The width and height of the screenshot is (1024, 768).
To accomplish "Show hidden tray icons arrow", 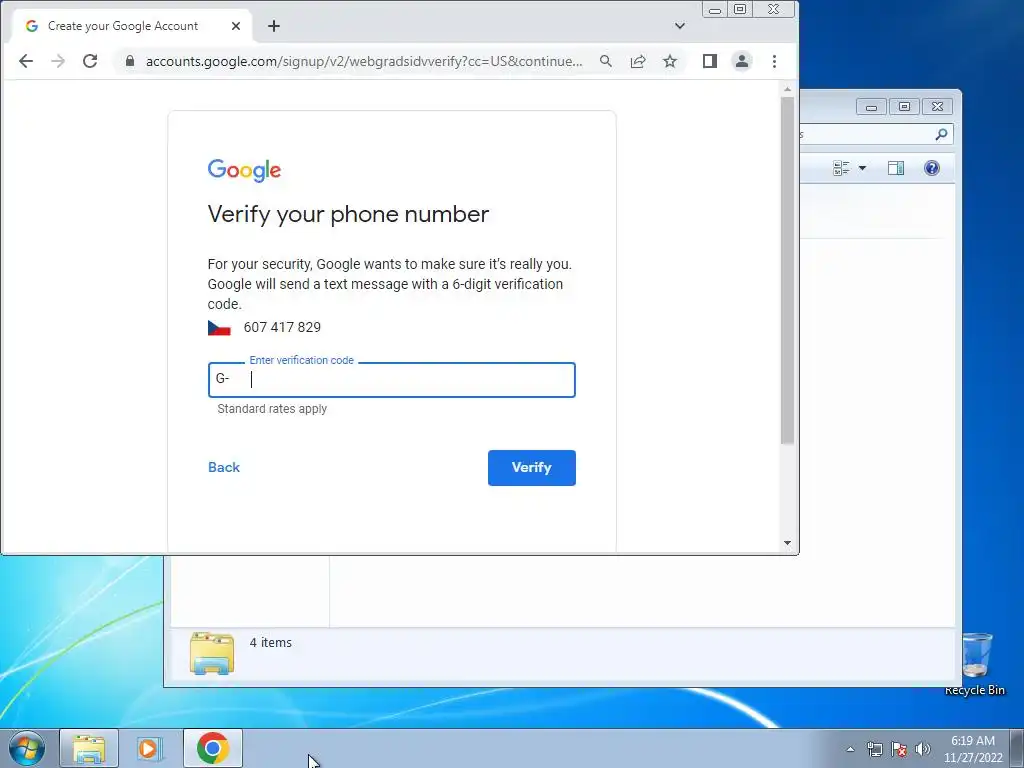I will (x=850, y=749).
